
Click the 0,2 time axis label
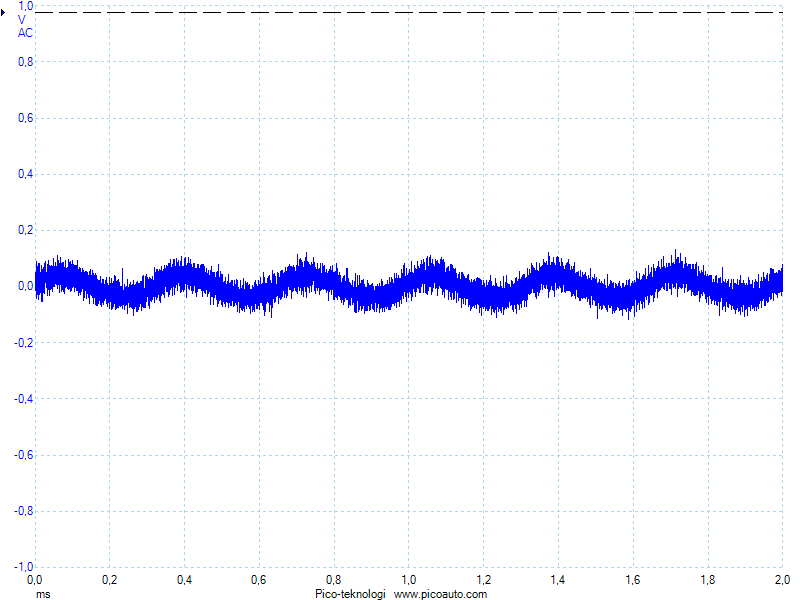coord(109,580)
